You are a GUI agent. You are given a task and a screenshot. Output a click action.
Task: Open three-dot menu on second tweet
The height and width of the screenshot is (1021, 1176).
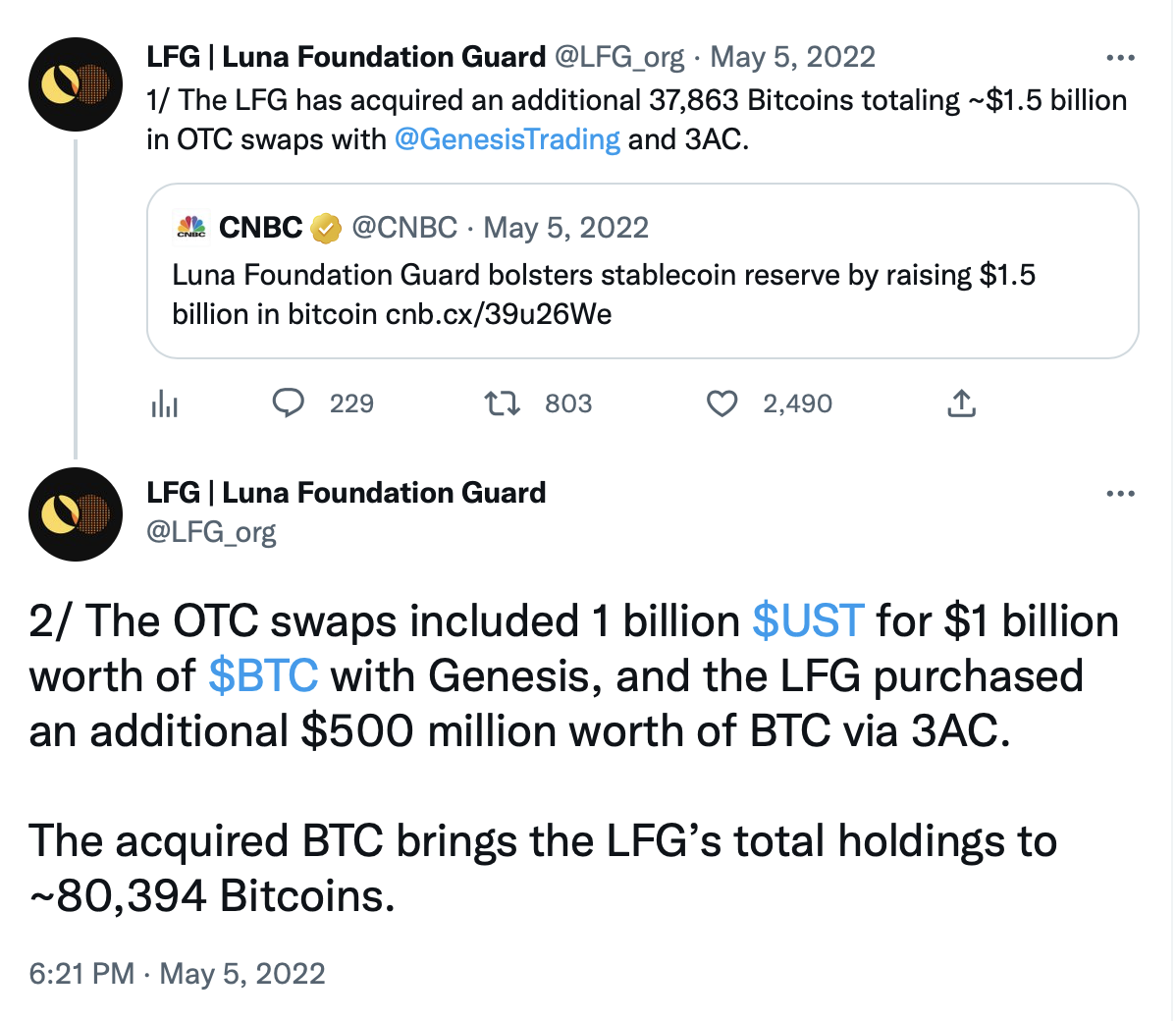pos(1120,494)
